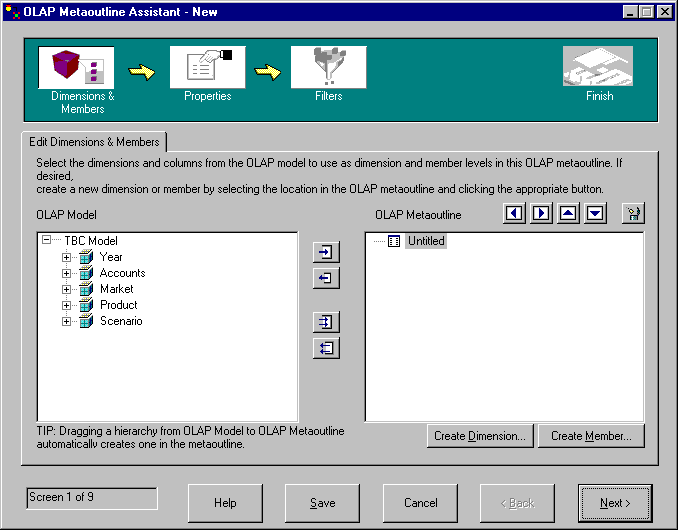Jump to the Finish step icon
The height and width of the screenshot is (530, 678).
tap(598, 66)
